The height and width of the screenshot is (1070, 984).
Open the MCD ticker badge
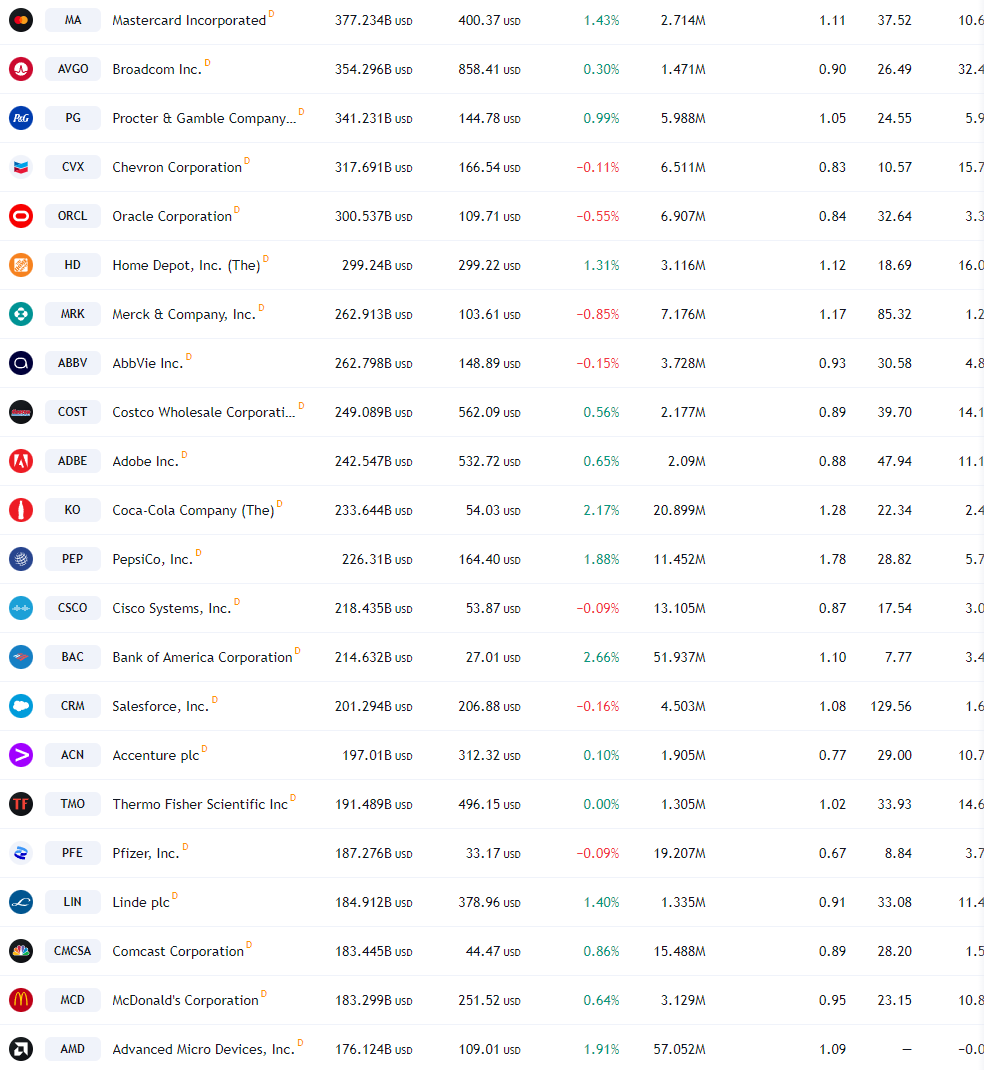point(72,1000)
